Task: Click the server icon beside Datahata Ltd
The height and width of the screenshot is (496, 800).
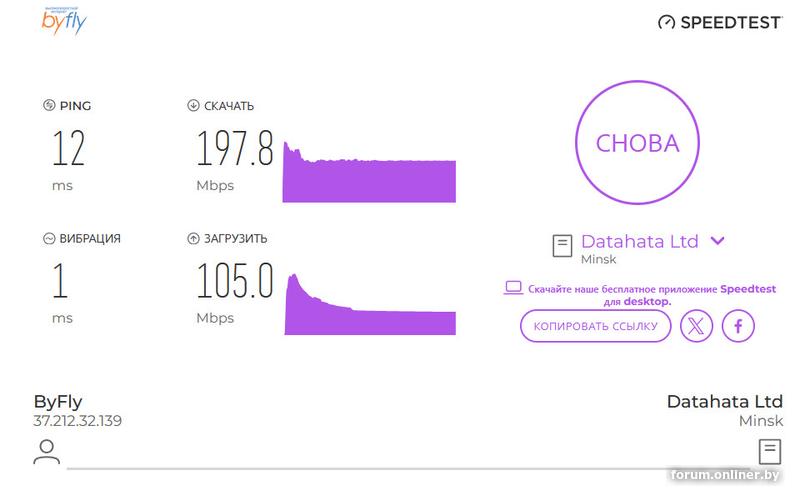Action: (563, 245)
